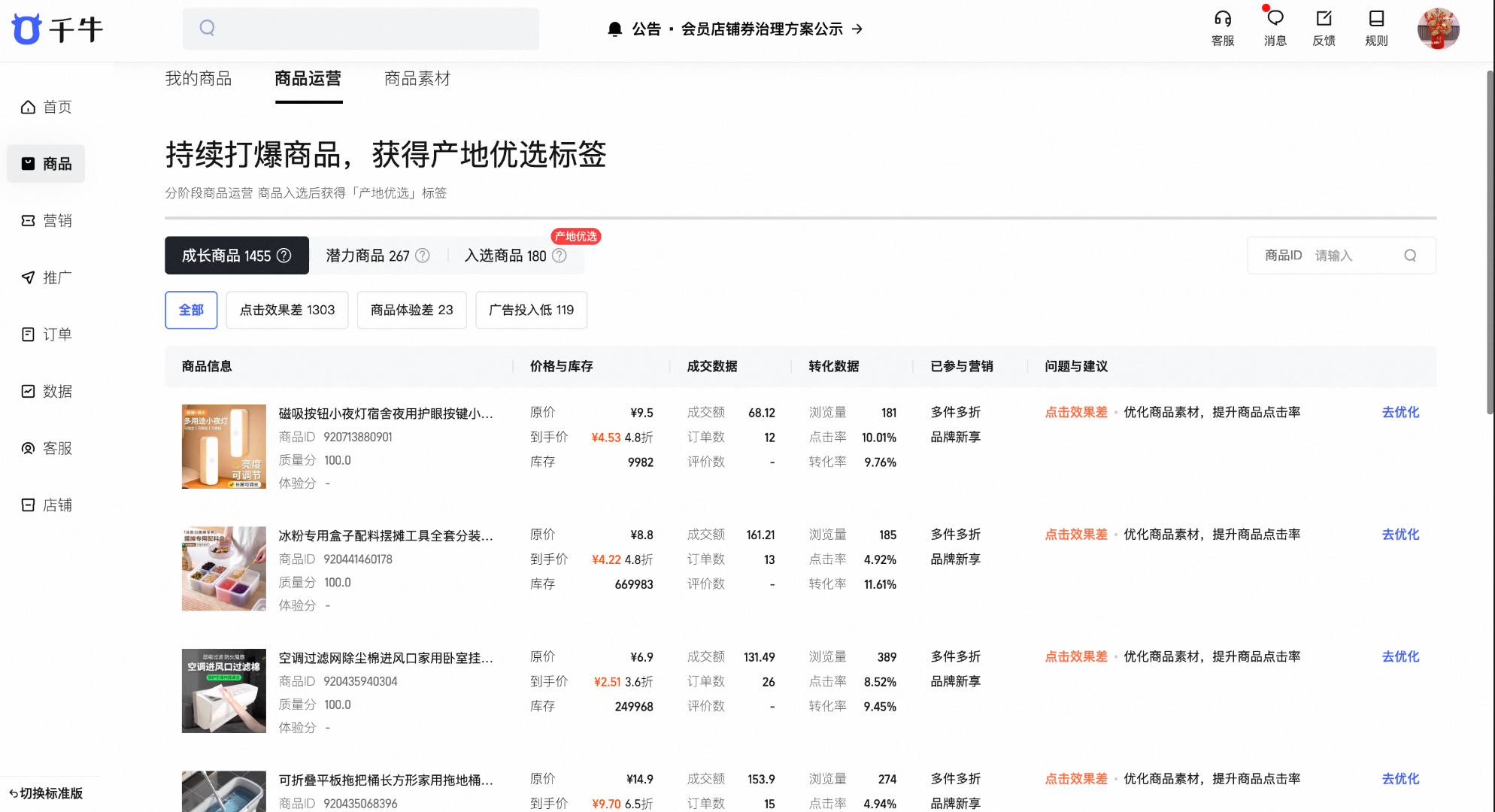Click the page vertical scrollbar

[x=1490, y=241]
